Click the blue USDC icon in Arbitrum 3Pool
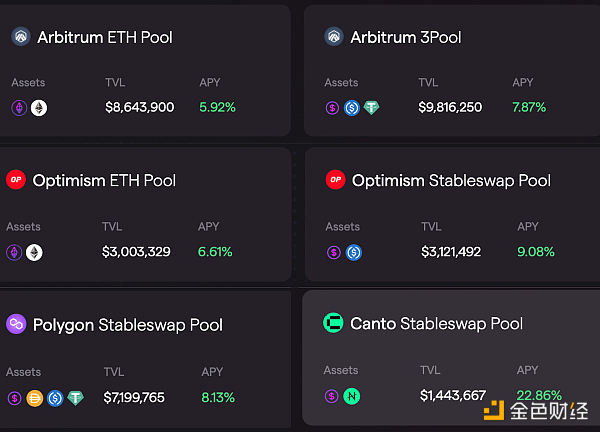Viewport: 600px width, 432px height. pyautogui.click(x=352, y=108)
